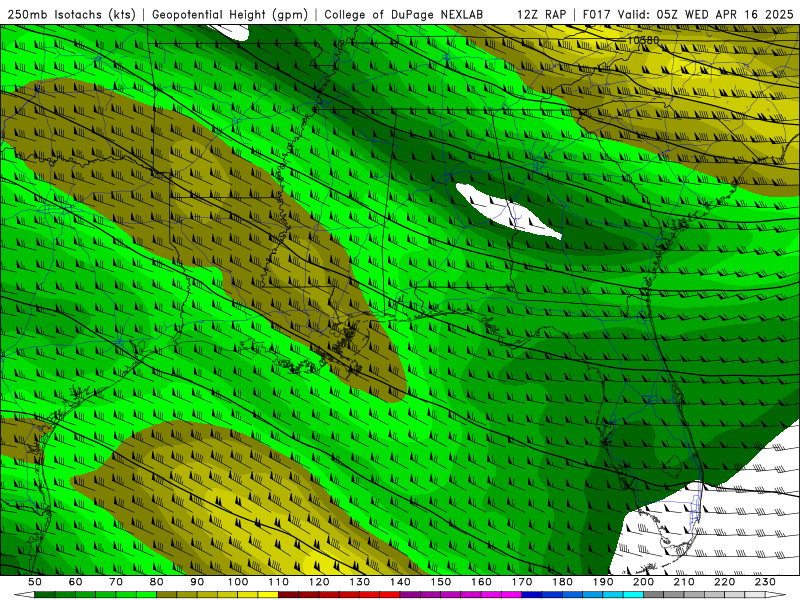Click the '160' value on the color scale
This screenshot has height=600, width=800.
pos(481,582)
